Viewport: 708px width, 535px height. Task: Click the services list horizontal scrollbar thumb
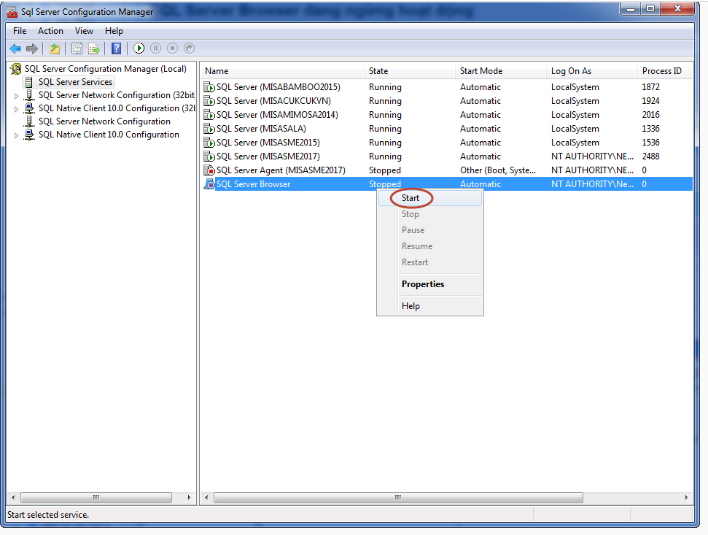coord(398,498)
